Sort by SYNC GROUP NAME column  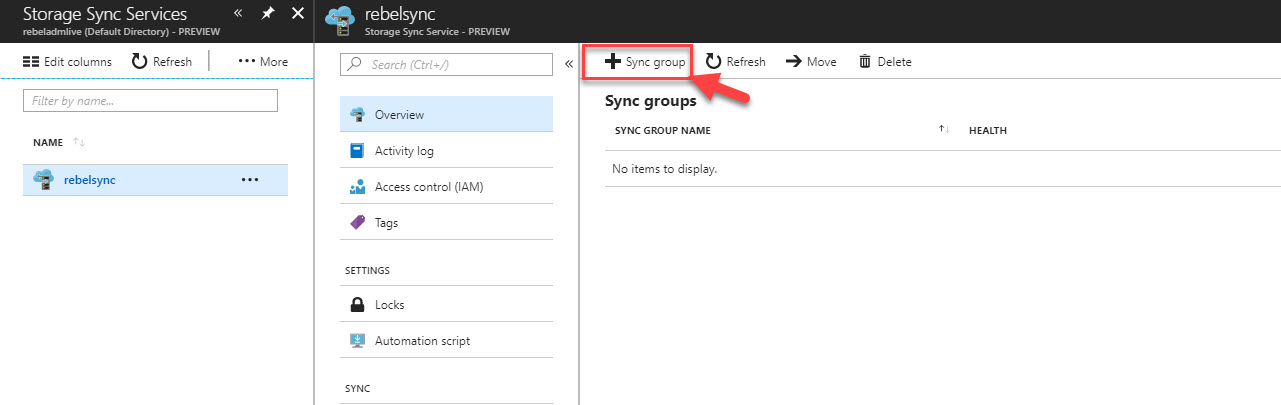[x=663, y=131]
